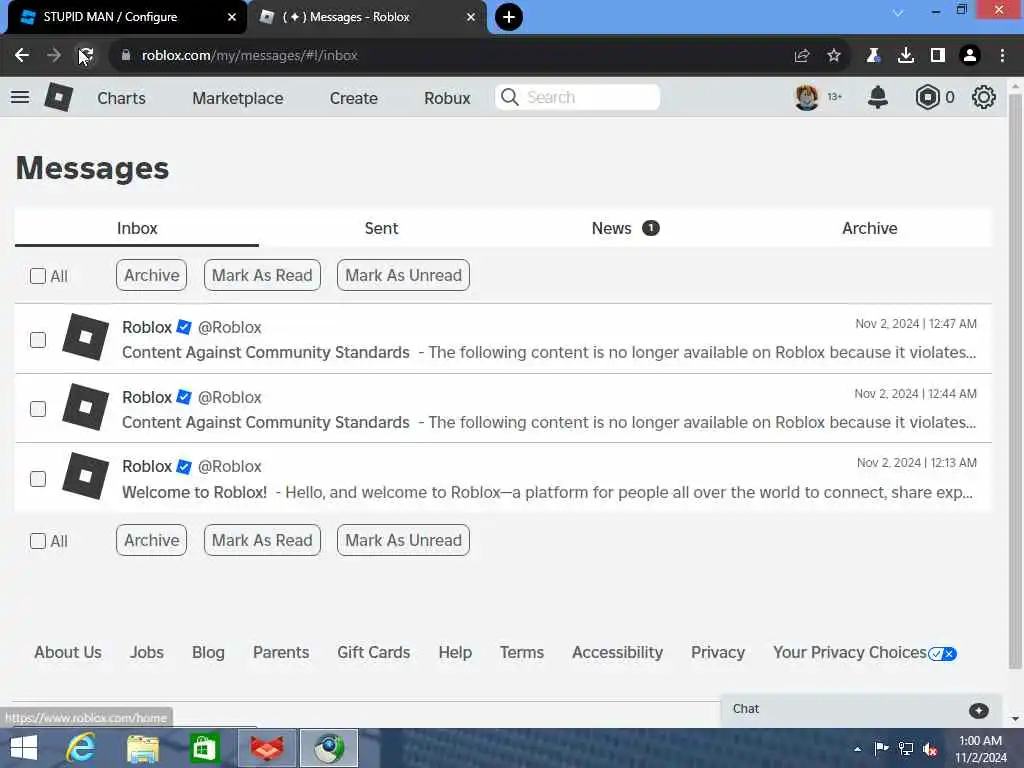Open browser three-dot menu

pos(1002,56)
